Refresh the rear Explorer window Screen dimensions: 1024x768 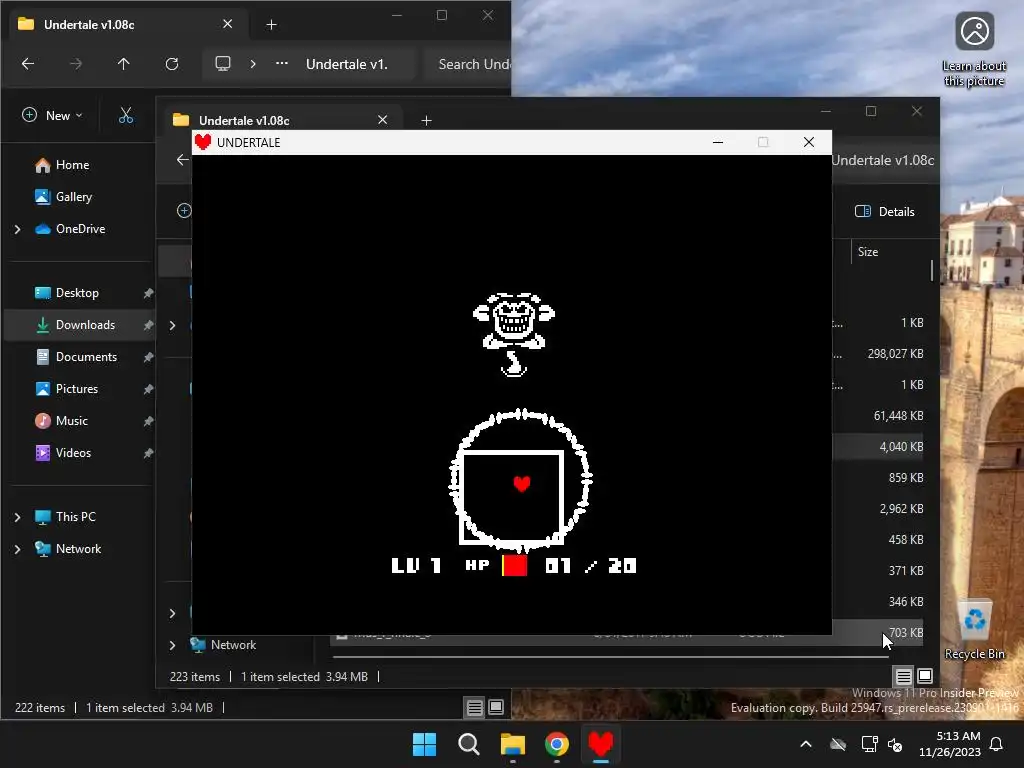[172, 64]
